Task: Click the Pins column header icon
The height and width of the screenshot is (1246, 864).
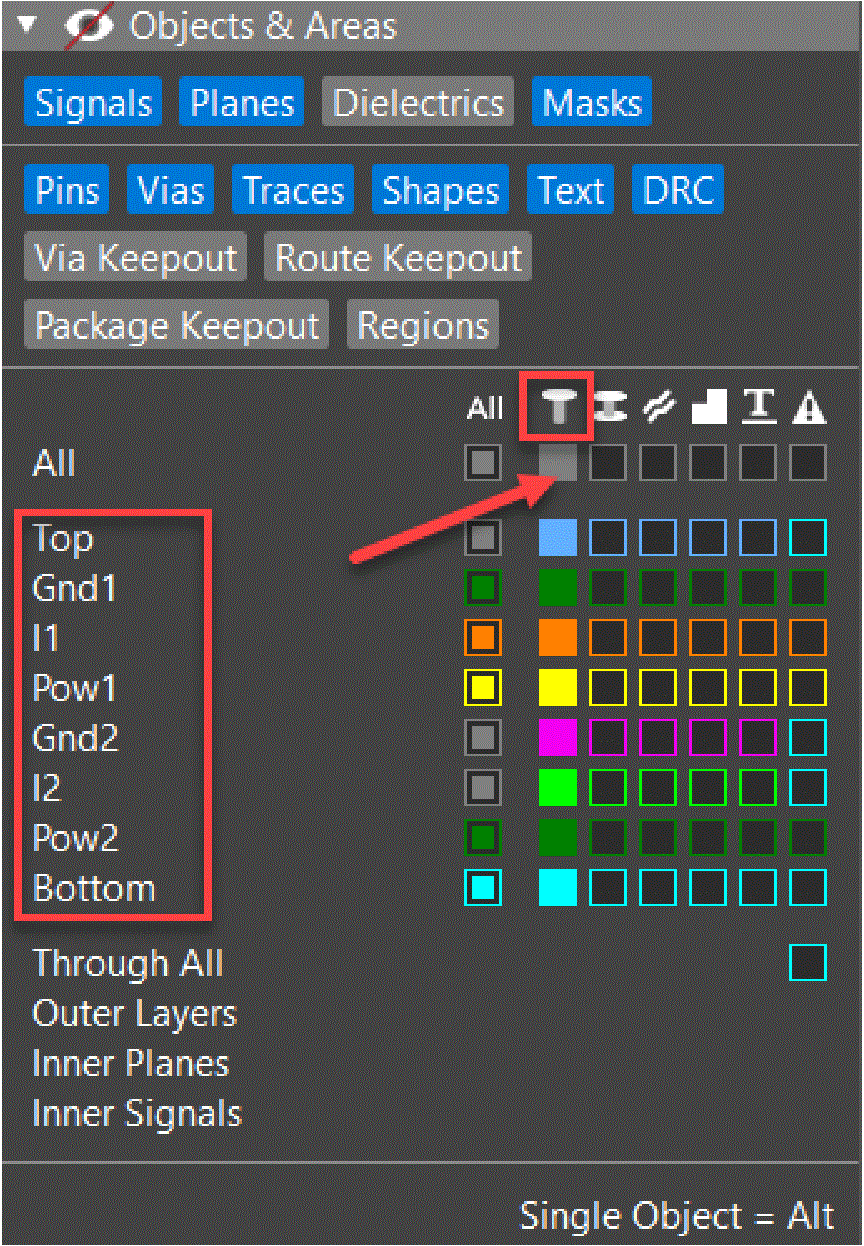Action: tap(558, 406)
